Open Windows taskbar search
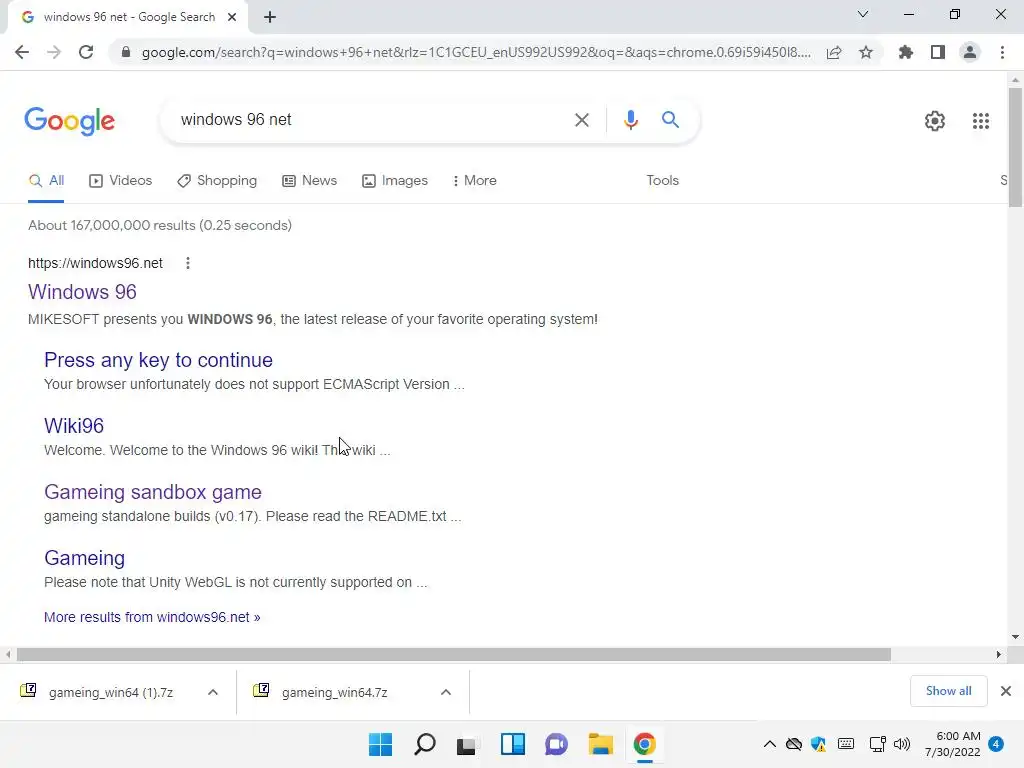Viewport: 1024px width, 768px height. 424,744
